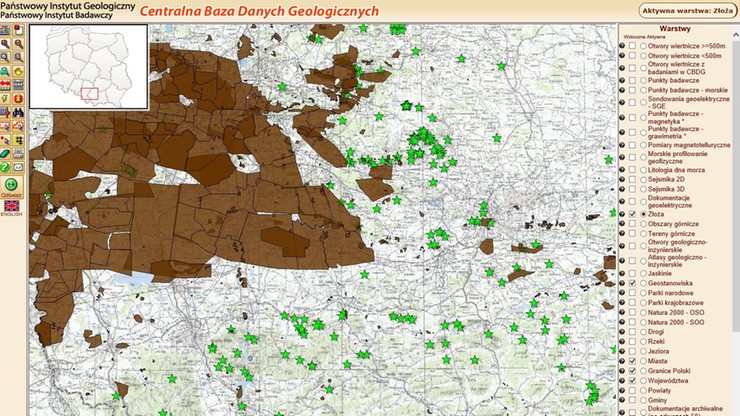This screenshot has height=416, width=740.
Task: Select the green eraser clear-selection tool
Action: (x=5, y=153)
